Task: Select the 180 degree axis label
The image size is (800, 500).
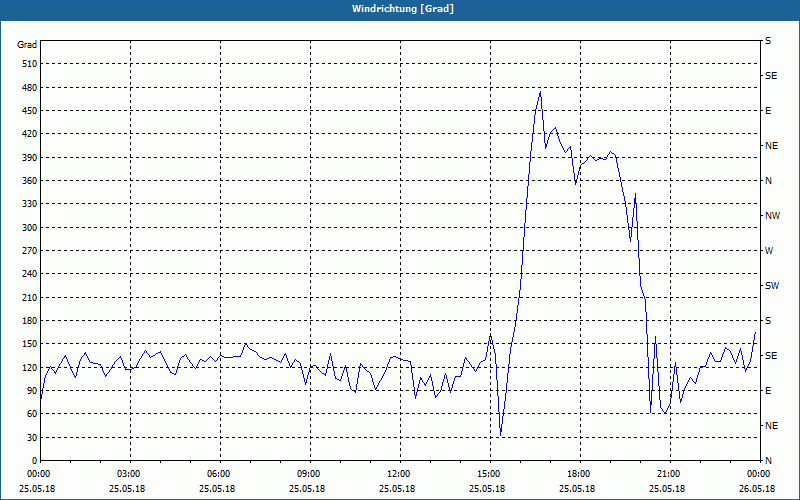Action: tap(30, 321)
